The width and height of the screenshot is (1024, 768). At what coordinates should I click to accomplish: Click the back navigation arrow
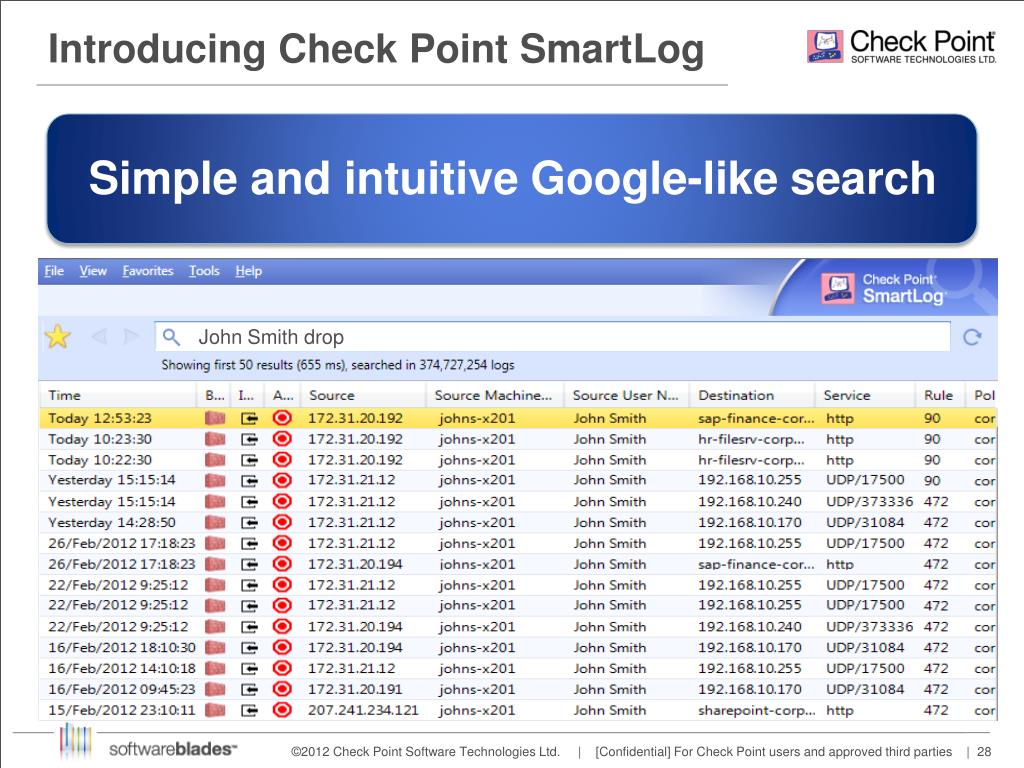[99, 337]
